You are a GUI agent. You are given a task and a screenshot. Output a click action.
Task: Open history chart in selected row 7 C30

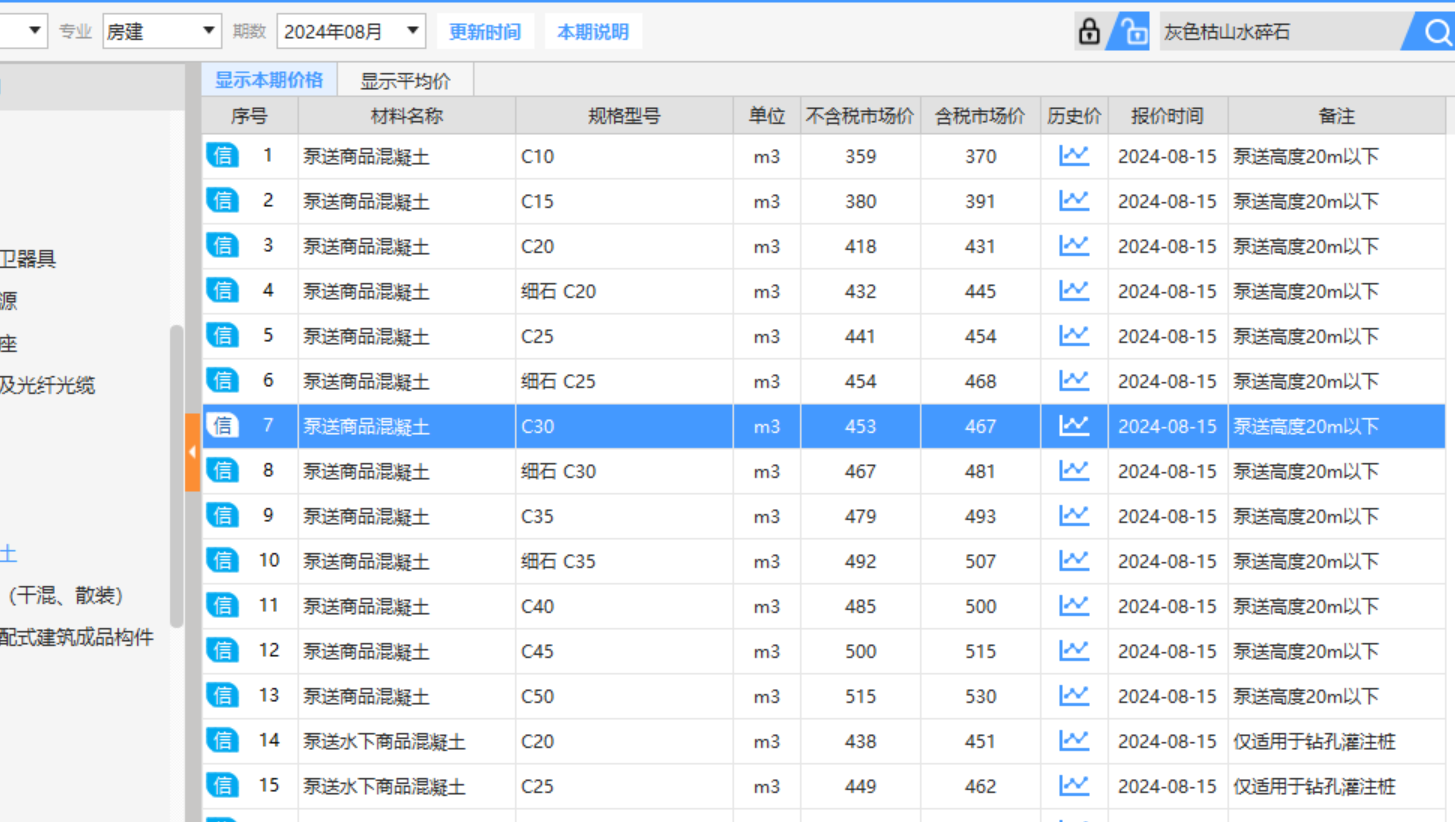(x=1074, y=426)
